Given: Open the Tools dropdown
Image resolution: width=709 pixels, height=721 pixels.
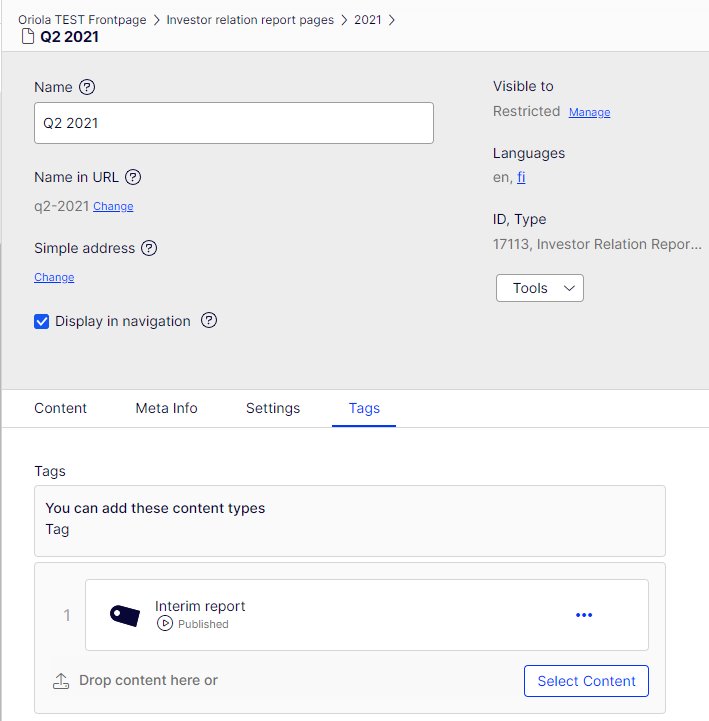Looking at the screenshot, I should click(540, 288).
